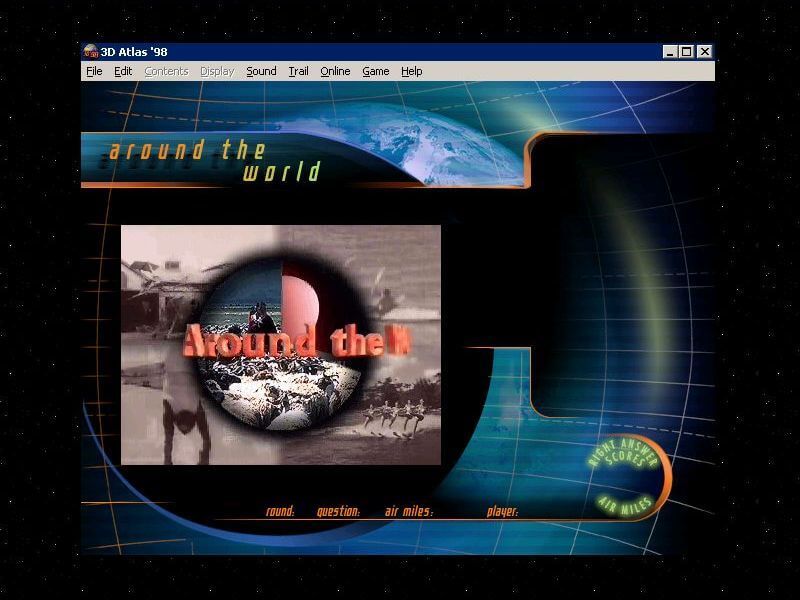Click the 3D Atlas '98 title bar icon
800x600 pixels.
click(91, 52)
